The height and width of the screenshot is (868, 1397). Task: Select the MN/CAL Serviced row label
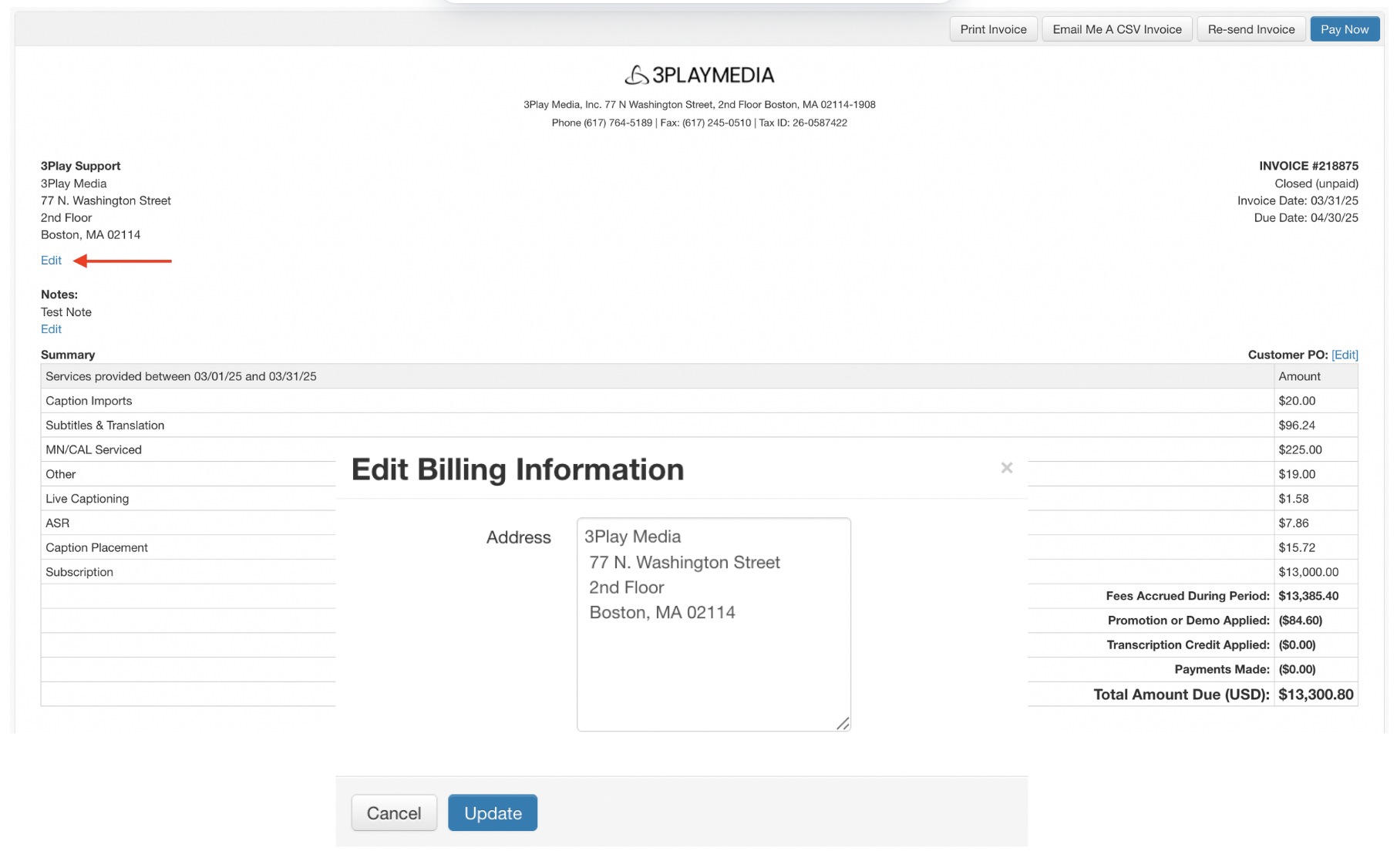[93, 450]
